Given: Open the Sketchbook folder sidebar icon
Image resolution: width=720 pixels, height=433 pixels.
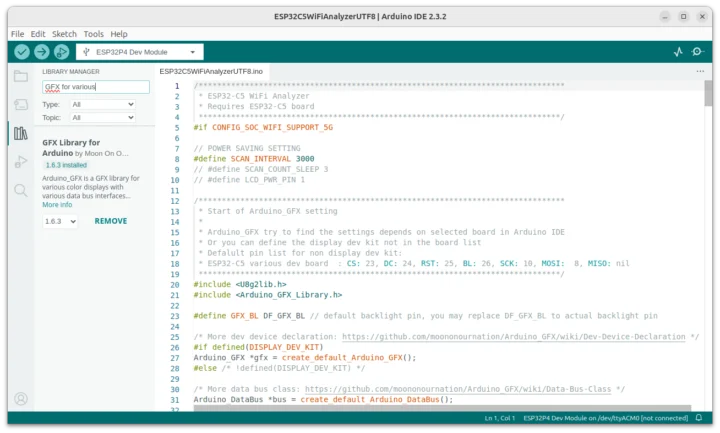Looking at the screenshot, I should (x=20, y=76).
